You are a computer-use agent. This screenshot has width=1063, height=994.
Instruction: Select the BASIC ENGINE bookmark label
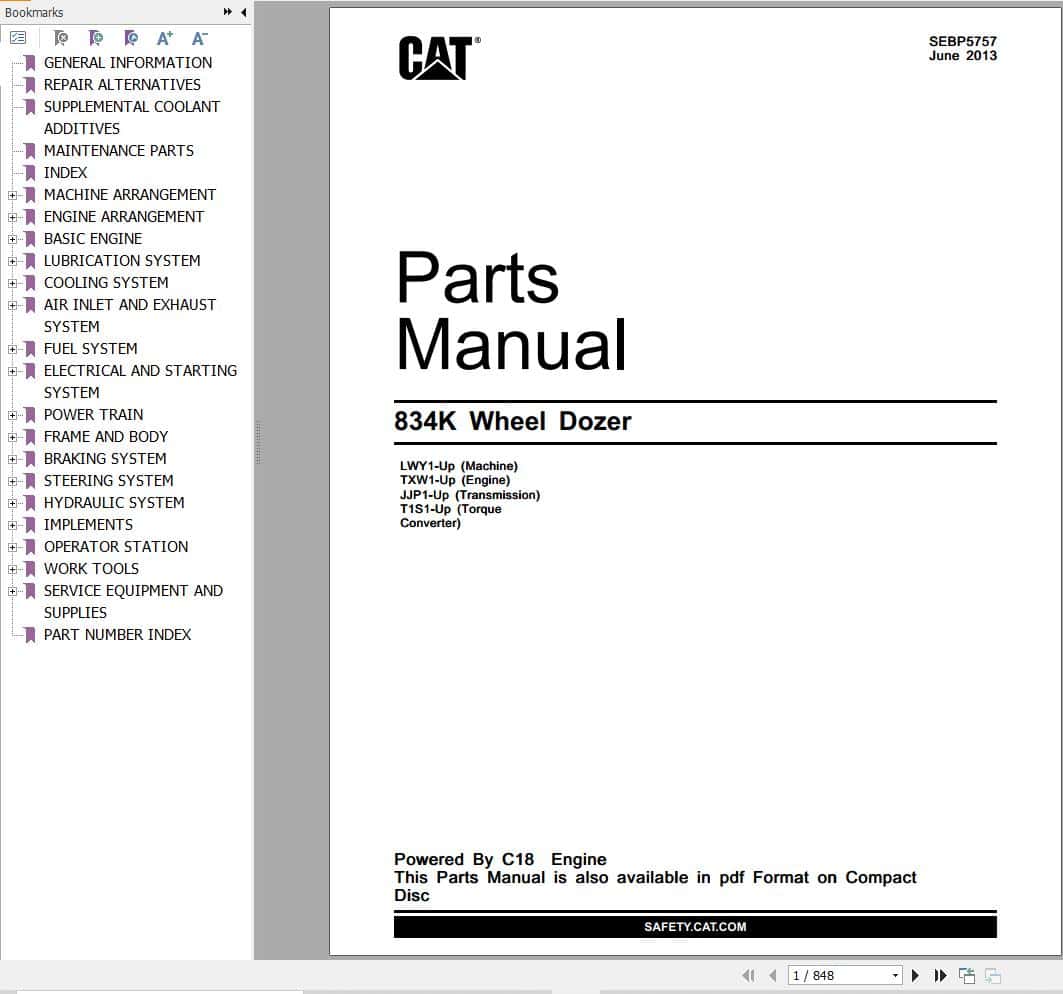tap(93, 239)
